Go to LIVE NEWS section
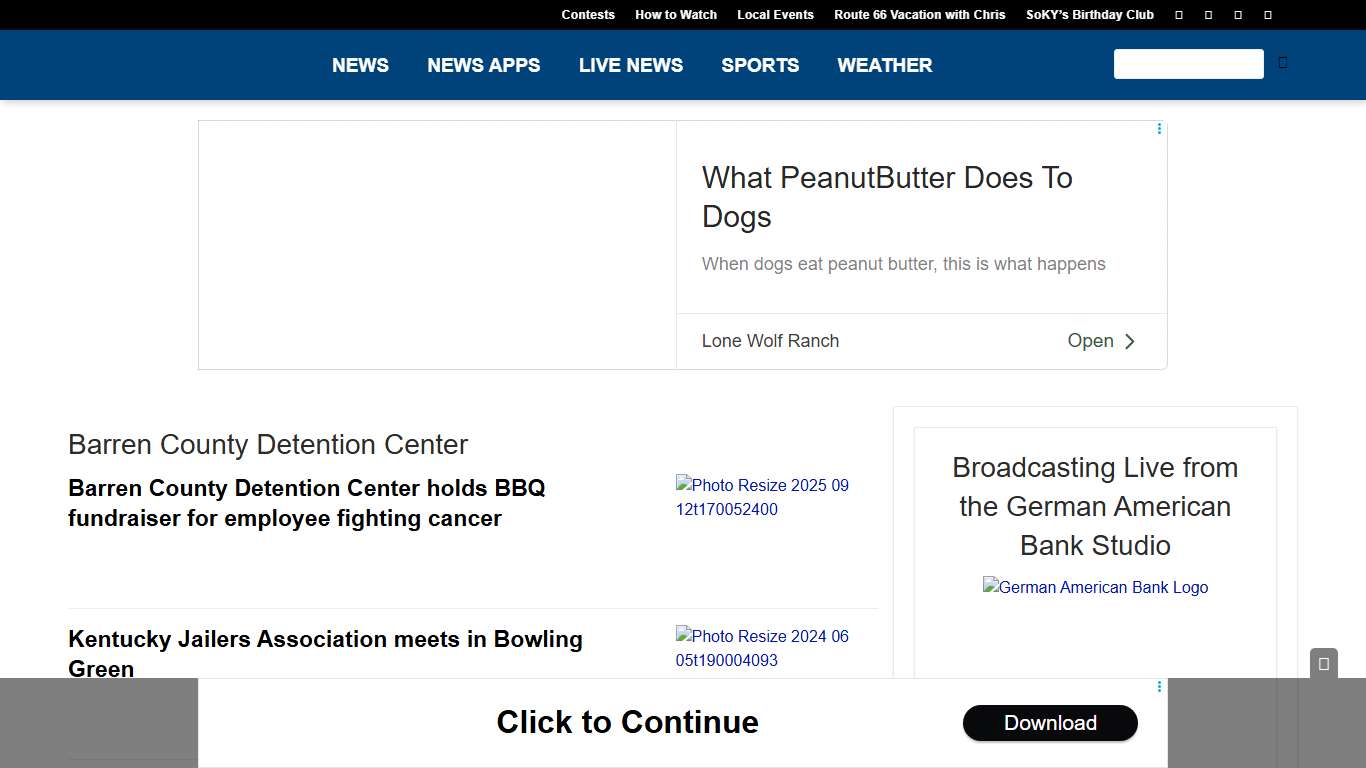The height and width of the screenshot is (768, 1366). click(630, 65)
